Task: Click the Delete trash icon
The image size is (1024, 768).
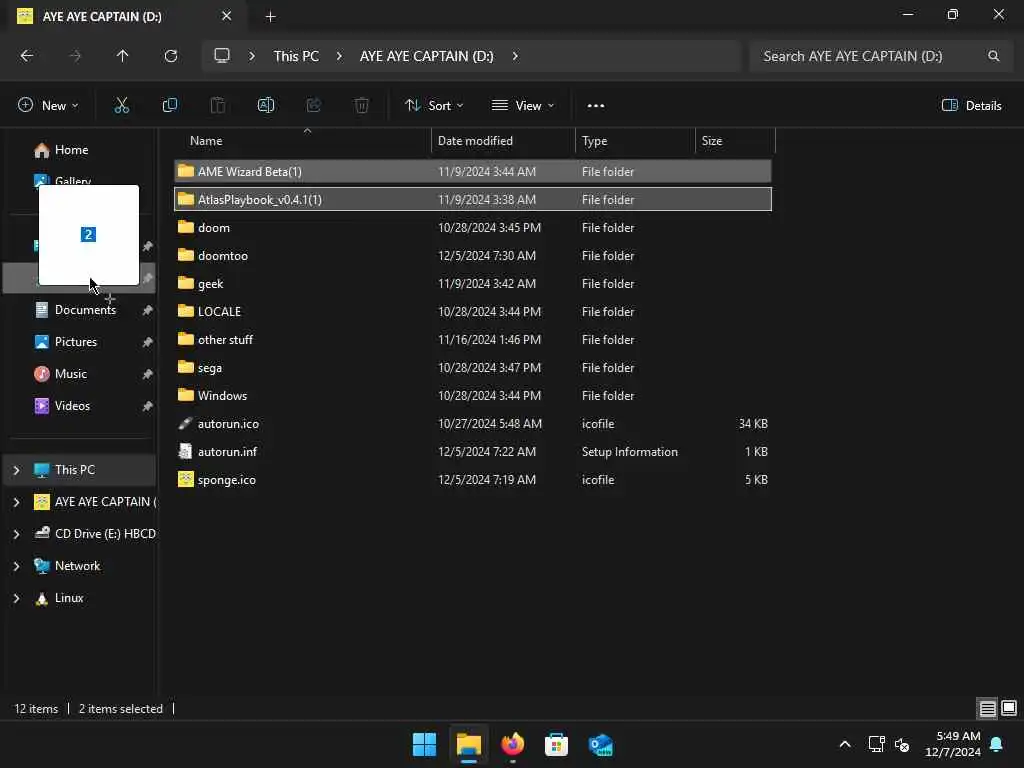Action: coord(362,105)
